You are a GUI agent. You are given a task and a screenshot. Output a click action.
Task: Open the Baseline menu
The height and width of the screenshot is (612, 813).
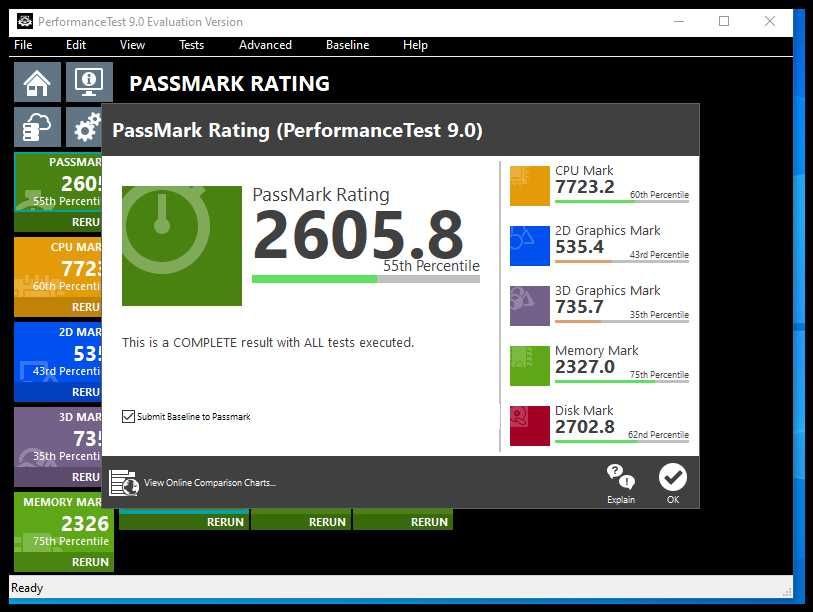tap(347, 45)
